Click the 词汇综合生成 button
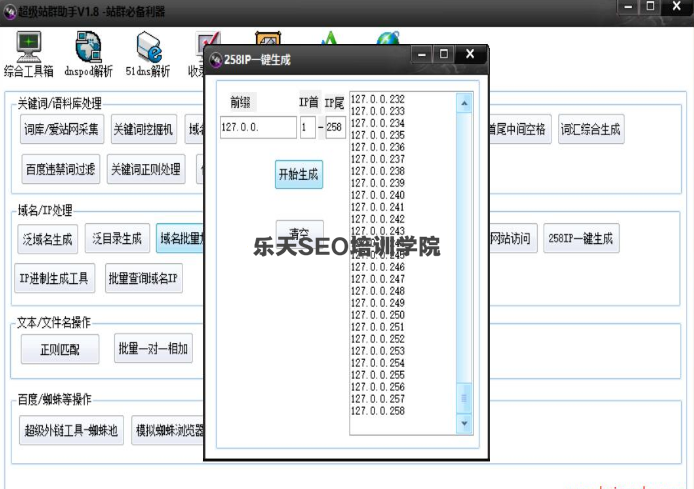 591,129
